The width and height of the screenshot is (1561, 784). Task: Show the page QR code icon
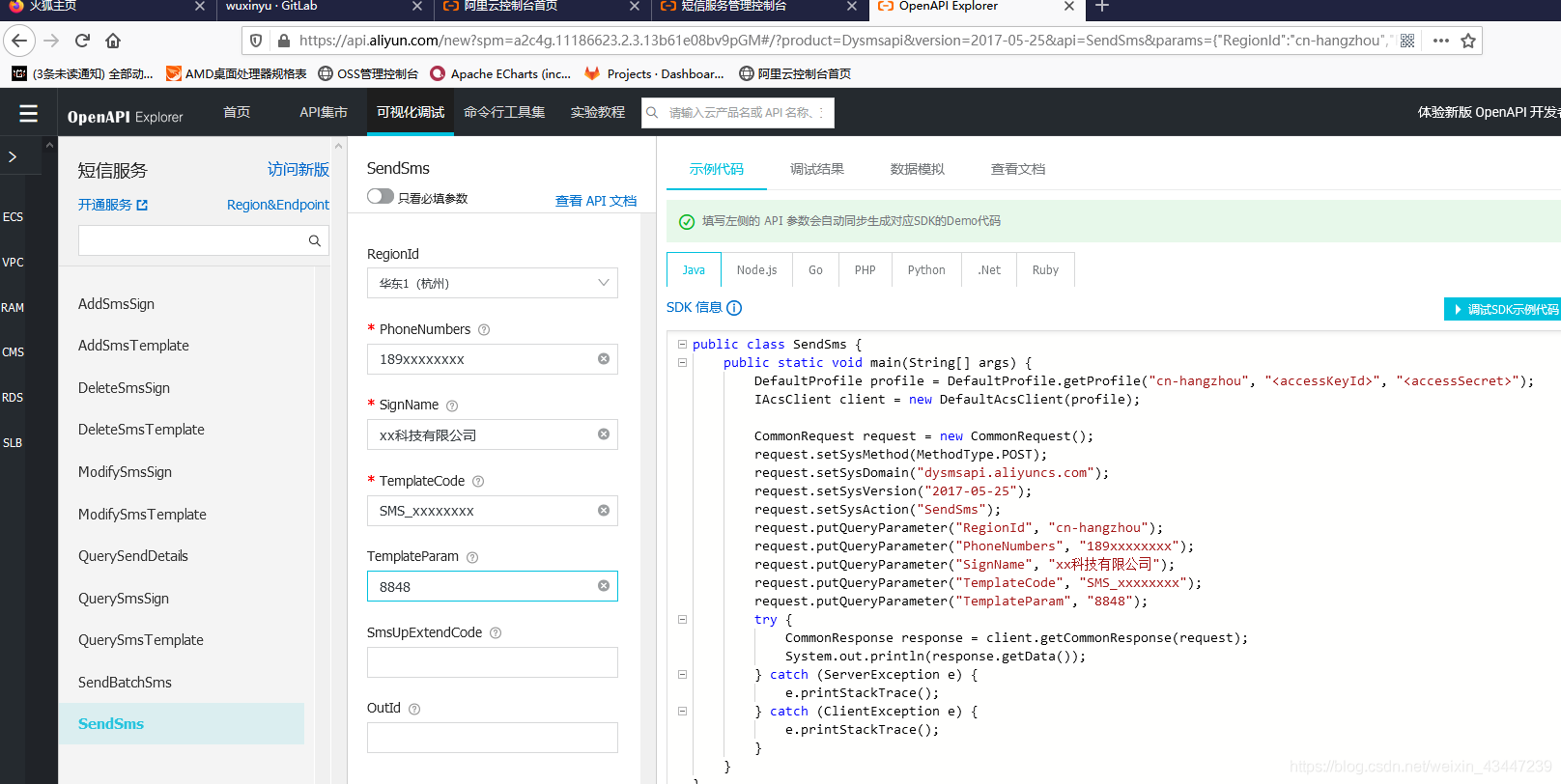pyautogui.click(x=1407, y=41)
